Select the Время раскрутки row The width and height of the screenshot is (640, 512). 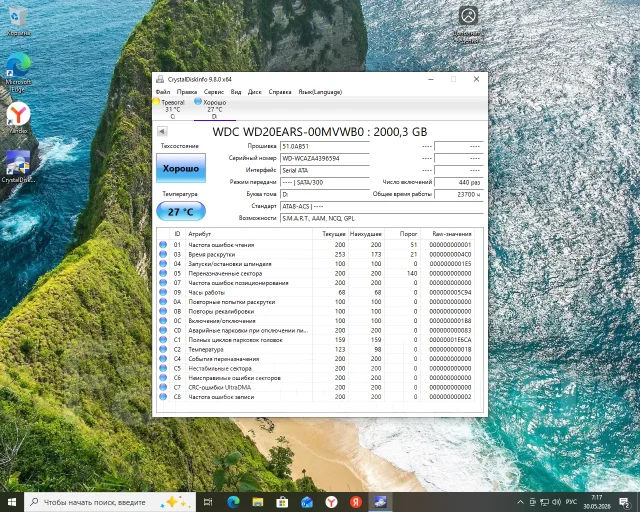[x=316, y=254]
